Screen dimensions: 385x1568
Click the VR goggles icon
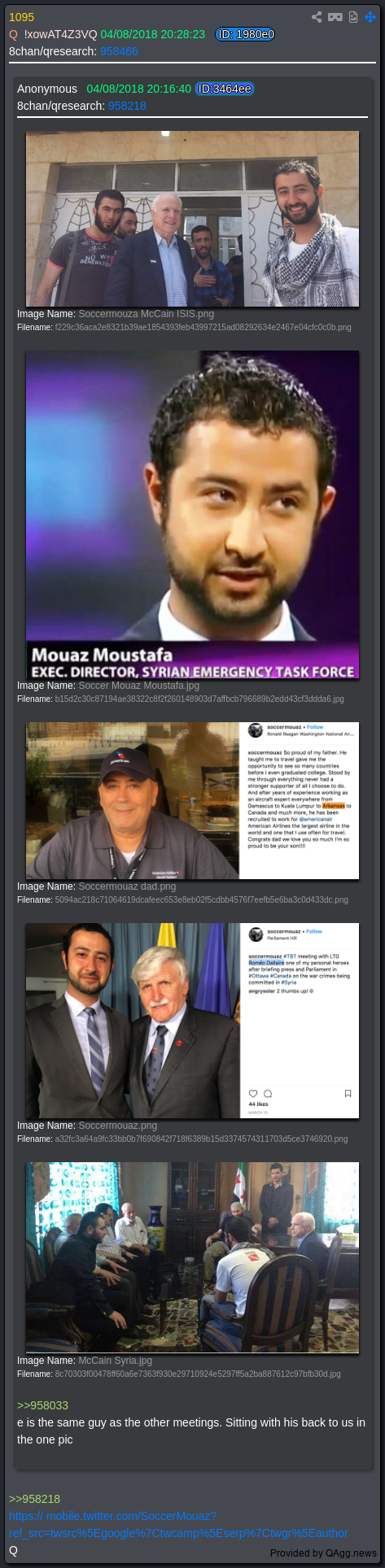coord(335,17)
